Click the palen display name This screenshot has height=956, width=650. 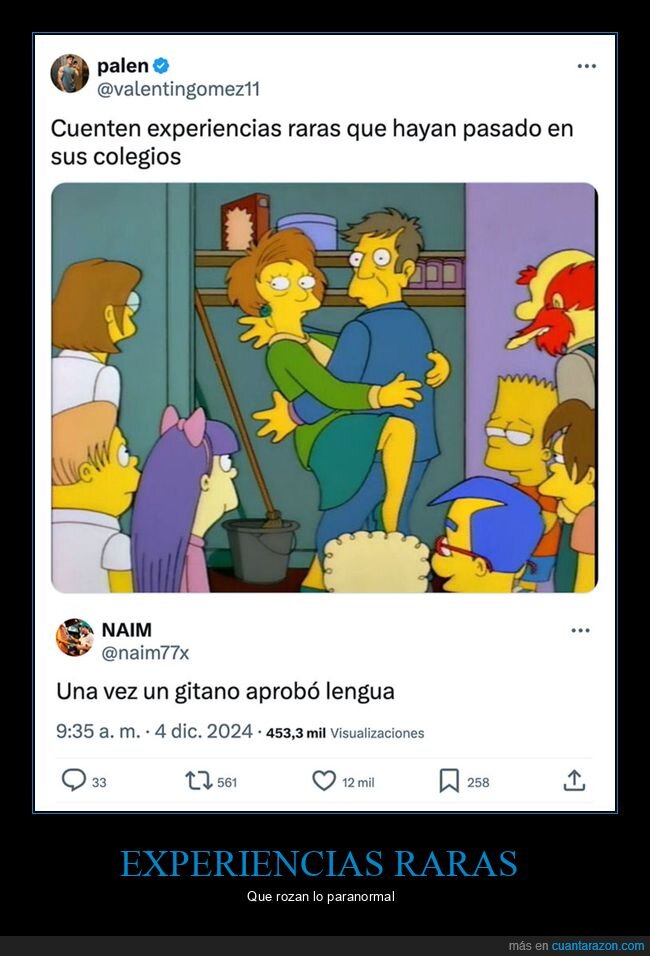click(x=123, y=65)
